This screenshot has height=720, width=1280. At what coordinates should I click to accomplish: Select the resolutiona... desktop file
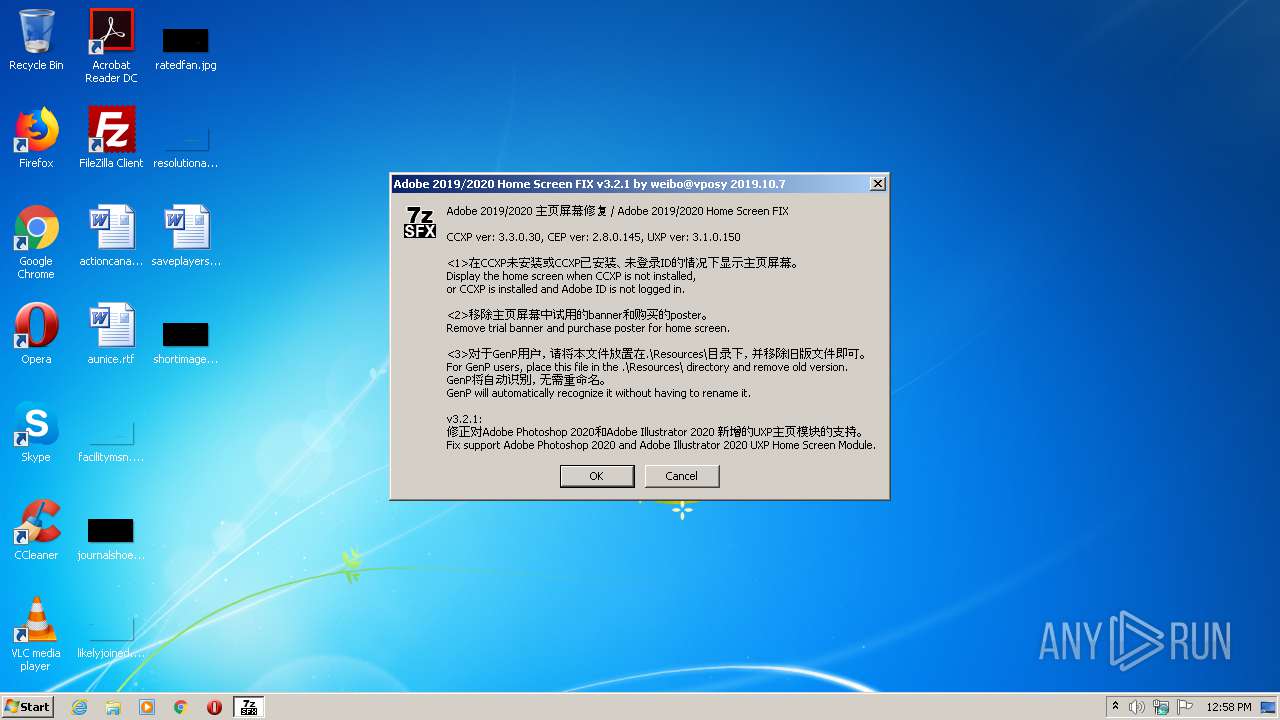[186, 145]
